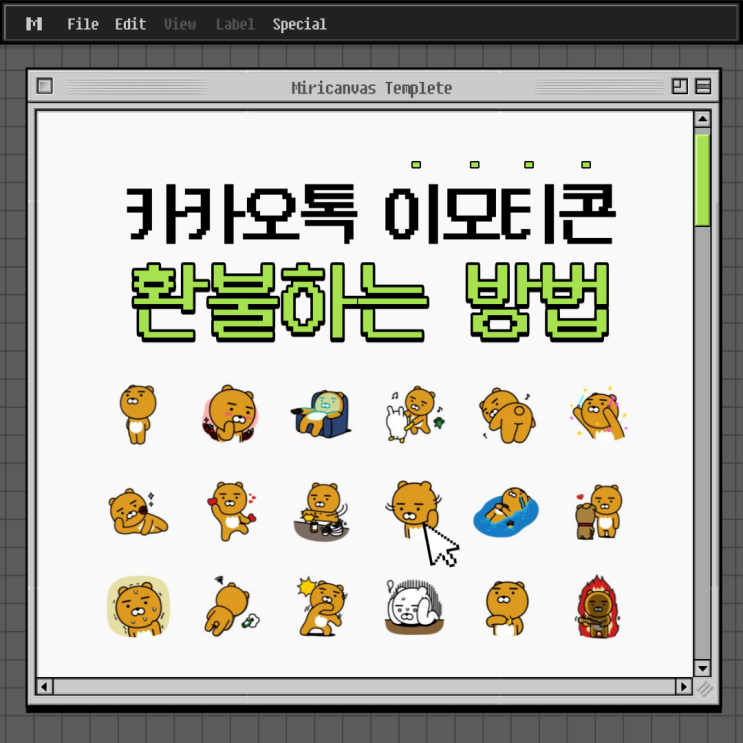Select Ryan hugging brown bear emoticon
The height and width of the screenshot is (743, 743).
coord(599,512)
